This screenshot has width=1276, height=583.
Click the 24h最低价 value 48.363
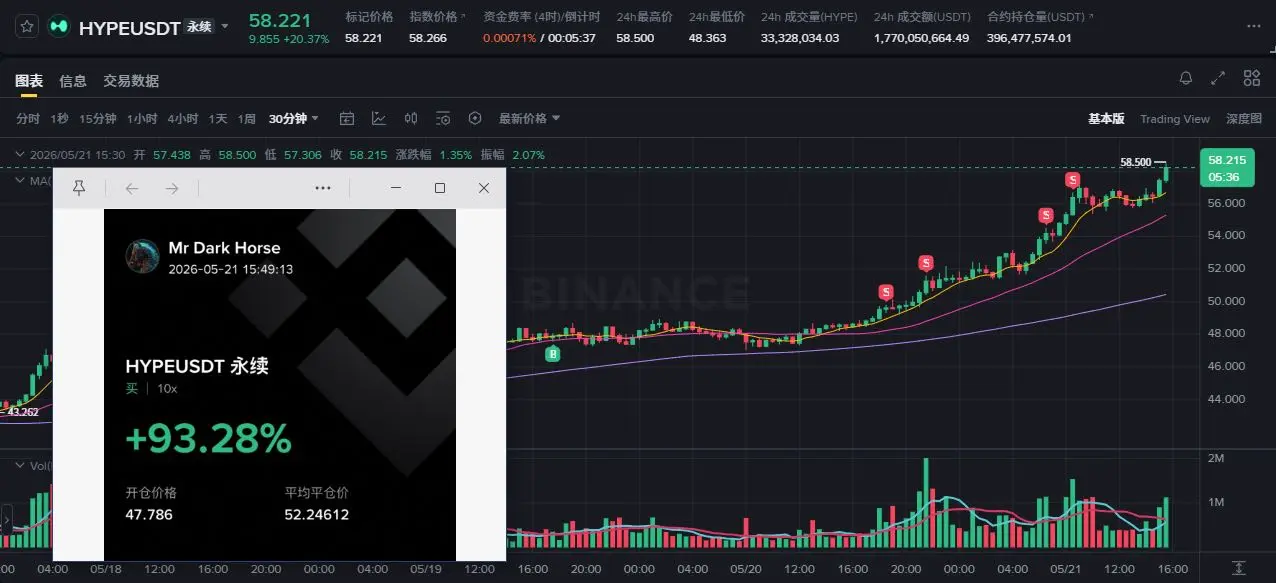pos(708,38)
